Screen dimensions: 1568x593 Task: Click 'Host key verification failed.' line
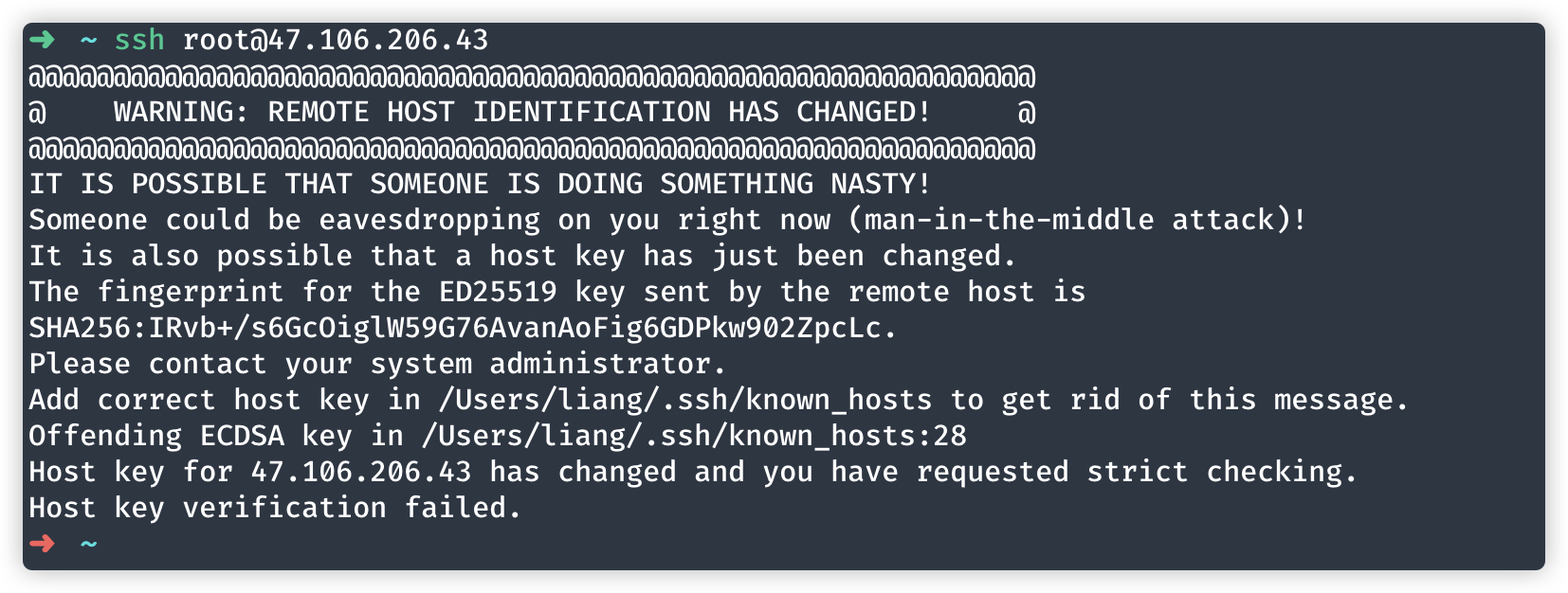275,508
